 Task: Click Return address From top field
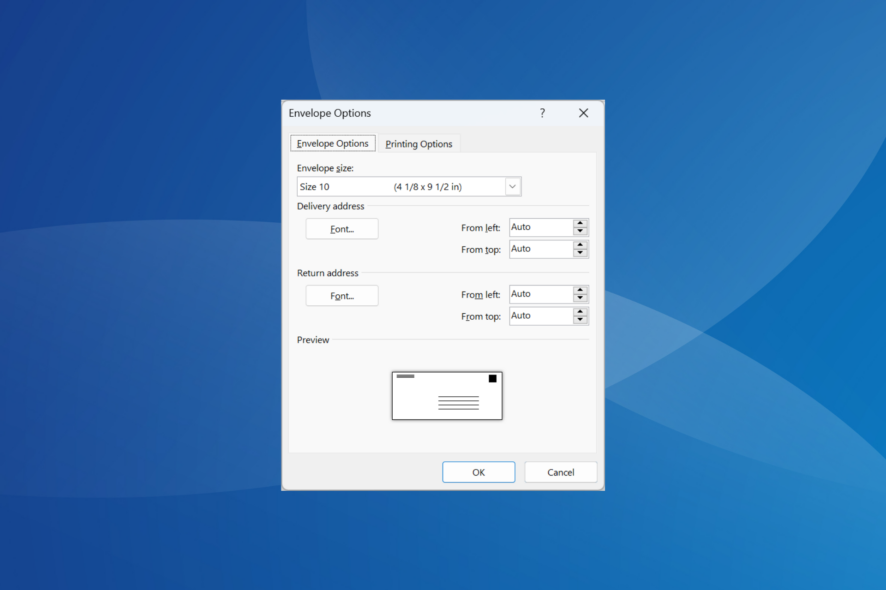pyautogui.click(x=541, y=316)
